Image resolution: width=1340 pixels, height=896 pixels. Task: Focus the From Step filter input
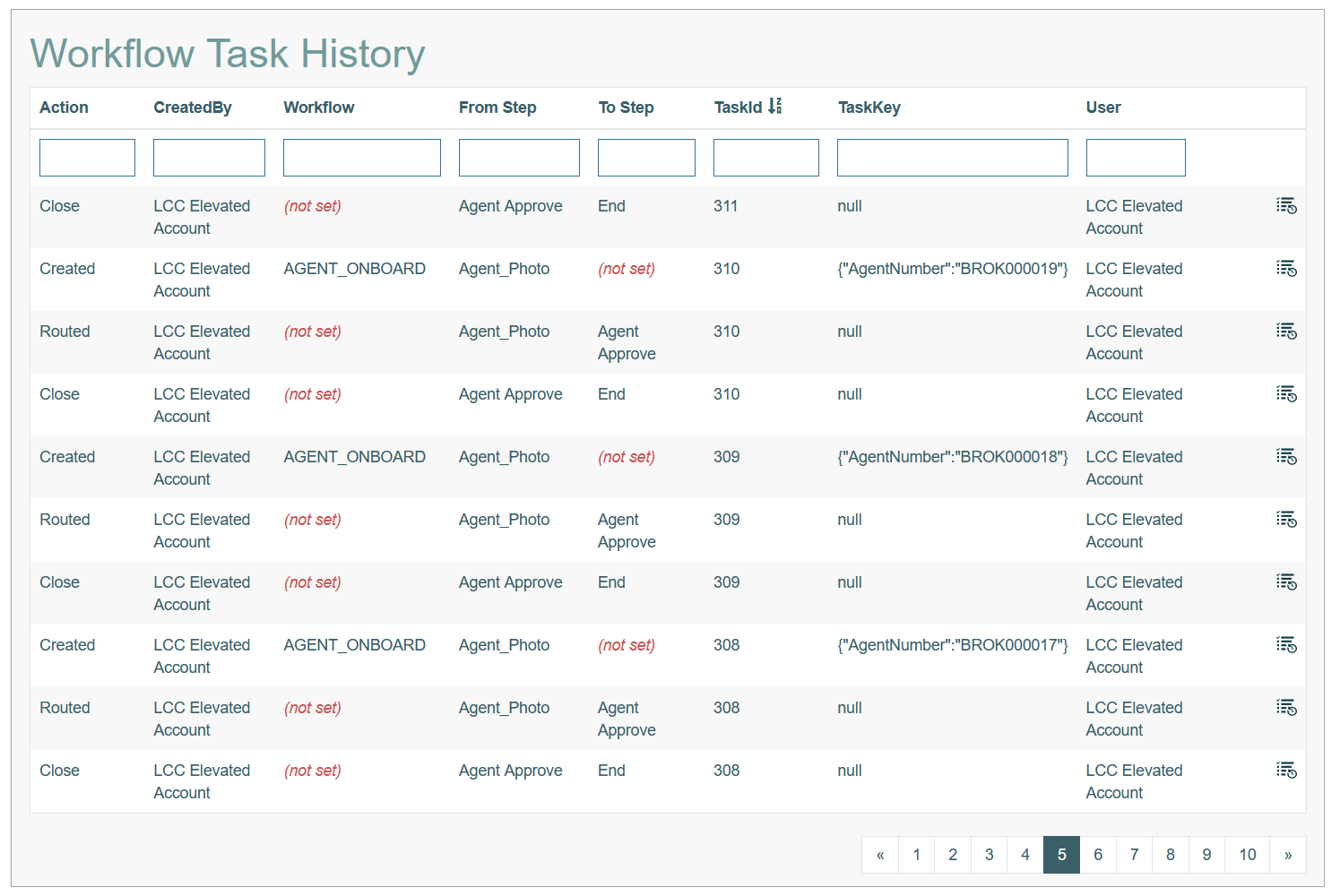click(x=519, y=158)
